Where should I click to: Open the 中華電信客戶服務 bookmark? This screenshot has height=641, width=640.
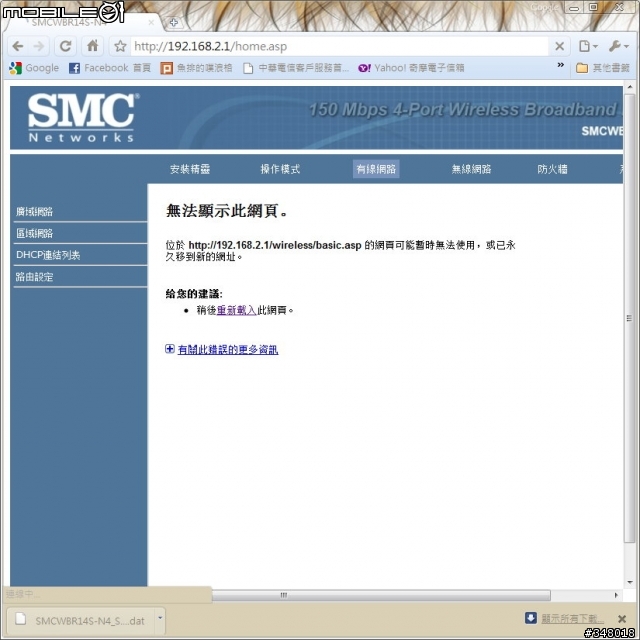(x=296, y=68)
